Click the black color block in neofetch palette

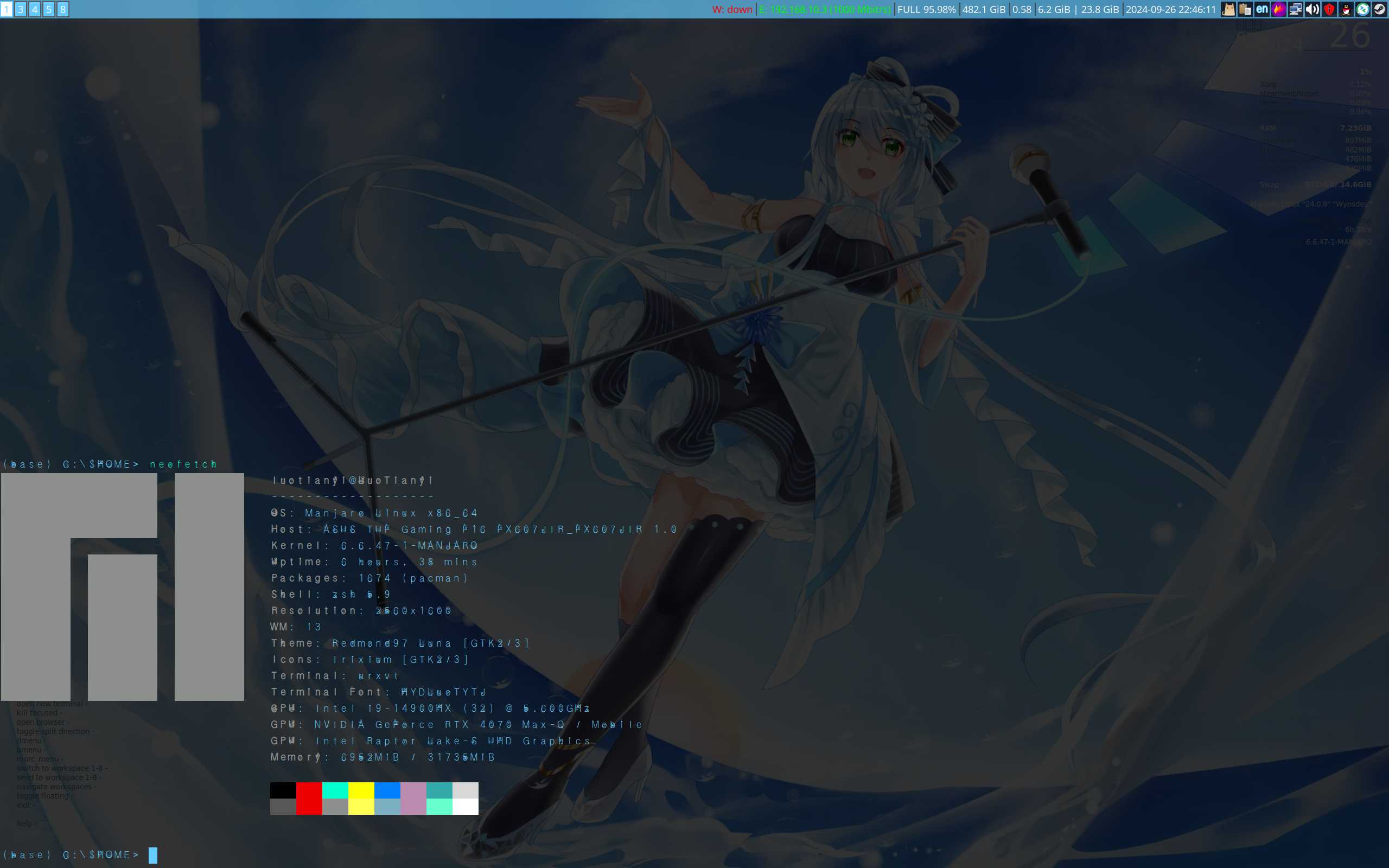point(283,790)
